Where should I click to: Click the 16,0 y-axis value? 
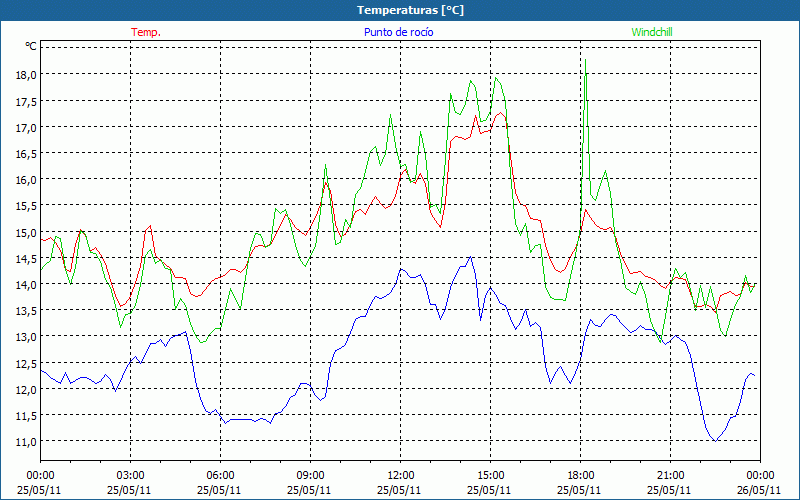pos(27,180)
